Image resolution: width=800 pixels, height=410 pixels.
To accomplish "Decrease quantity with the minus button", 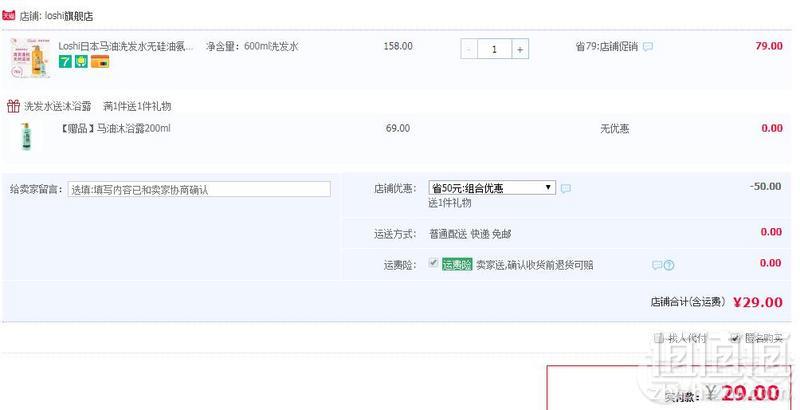I will click(x=469, y=49).
